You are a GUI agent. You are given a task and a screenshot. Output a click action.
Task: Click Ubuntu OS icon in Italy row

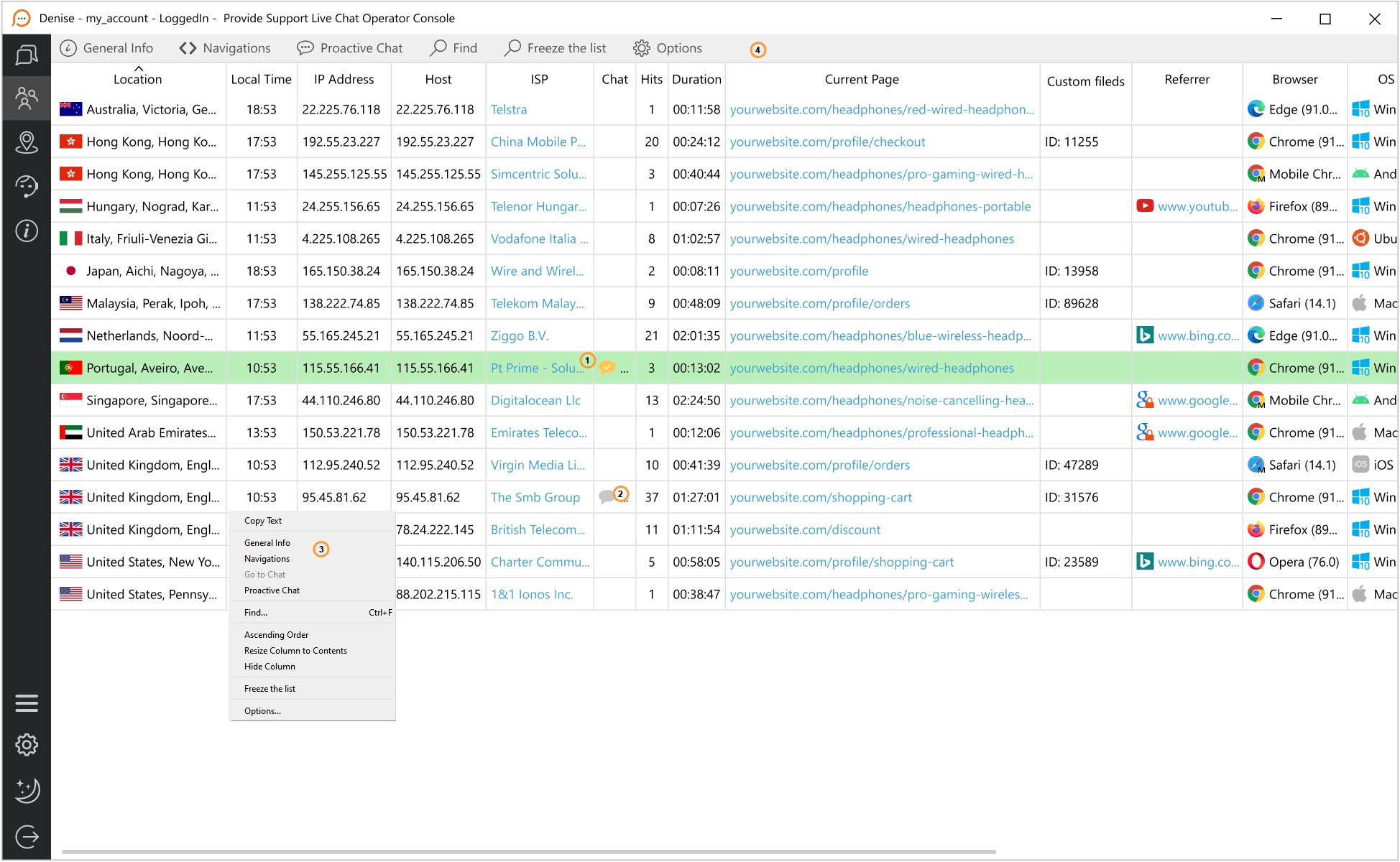[1360, 238]
